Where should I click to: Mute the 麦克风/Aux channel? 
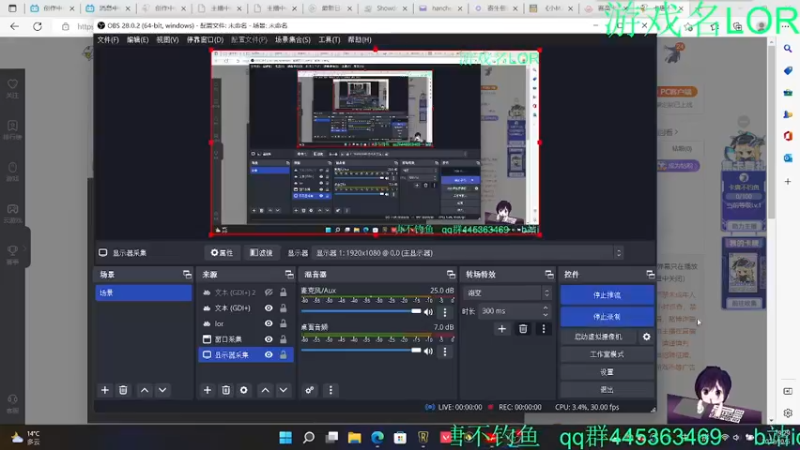point(429,312)
